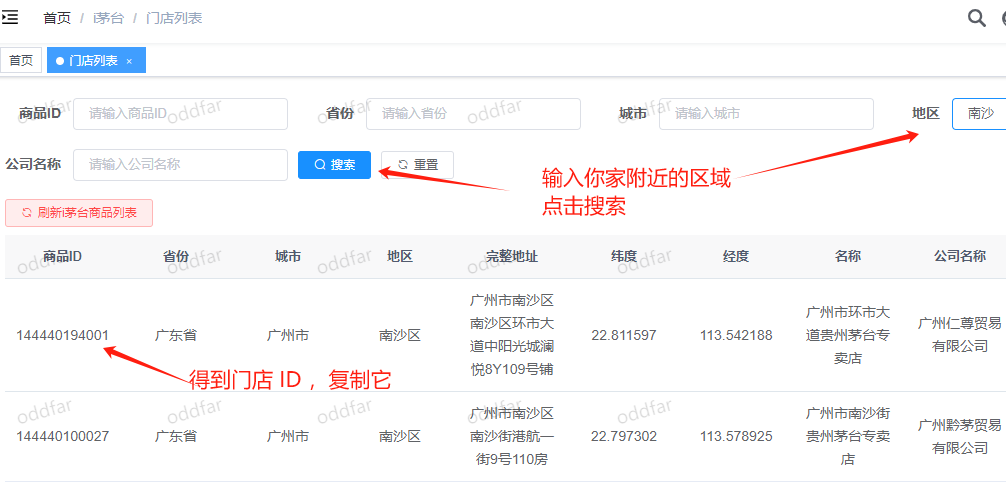The height and width of the screenshot is (502, 1006).
Task: Select store ID 144440100027 cell
Action: 62,437
